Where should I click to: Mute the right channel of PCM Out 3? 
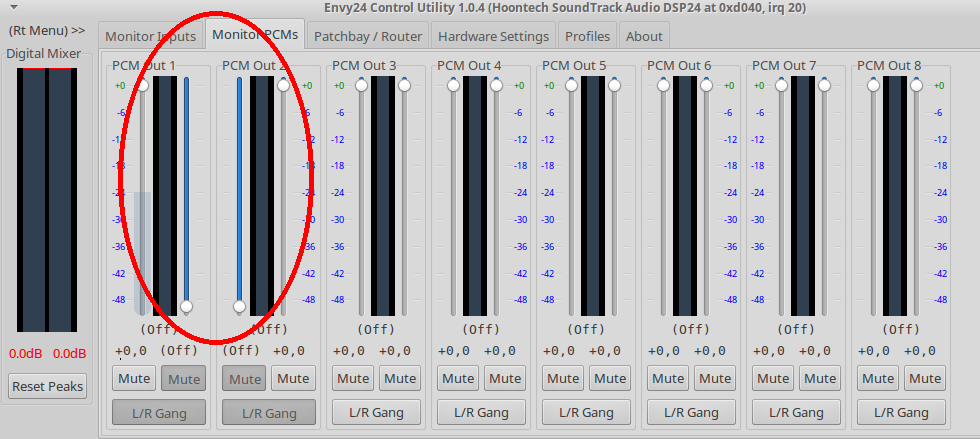click(400, 378)
